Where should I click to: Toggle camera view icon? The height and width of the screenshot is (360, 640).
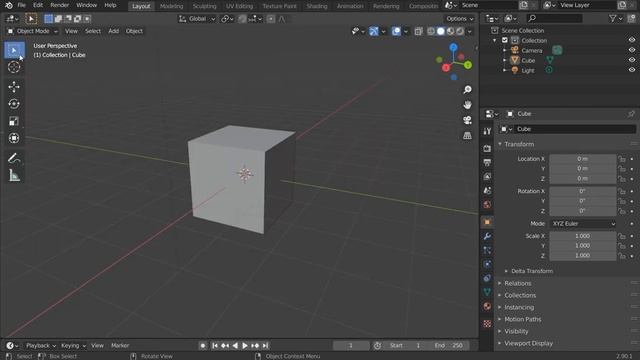(467, 120)
